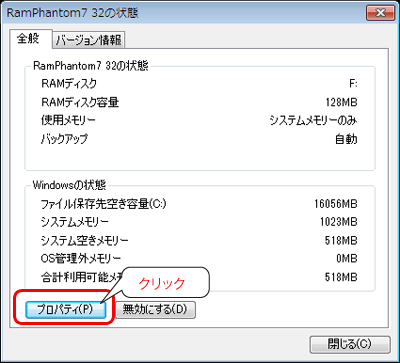
Task: Open the プロパティ(P) button
Action: click(x=66, y=310)
